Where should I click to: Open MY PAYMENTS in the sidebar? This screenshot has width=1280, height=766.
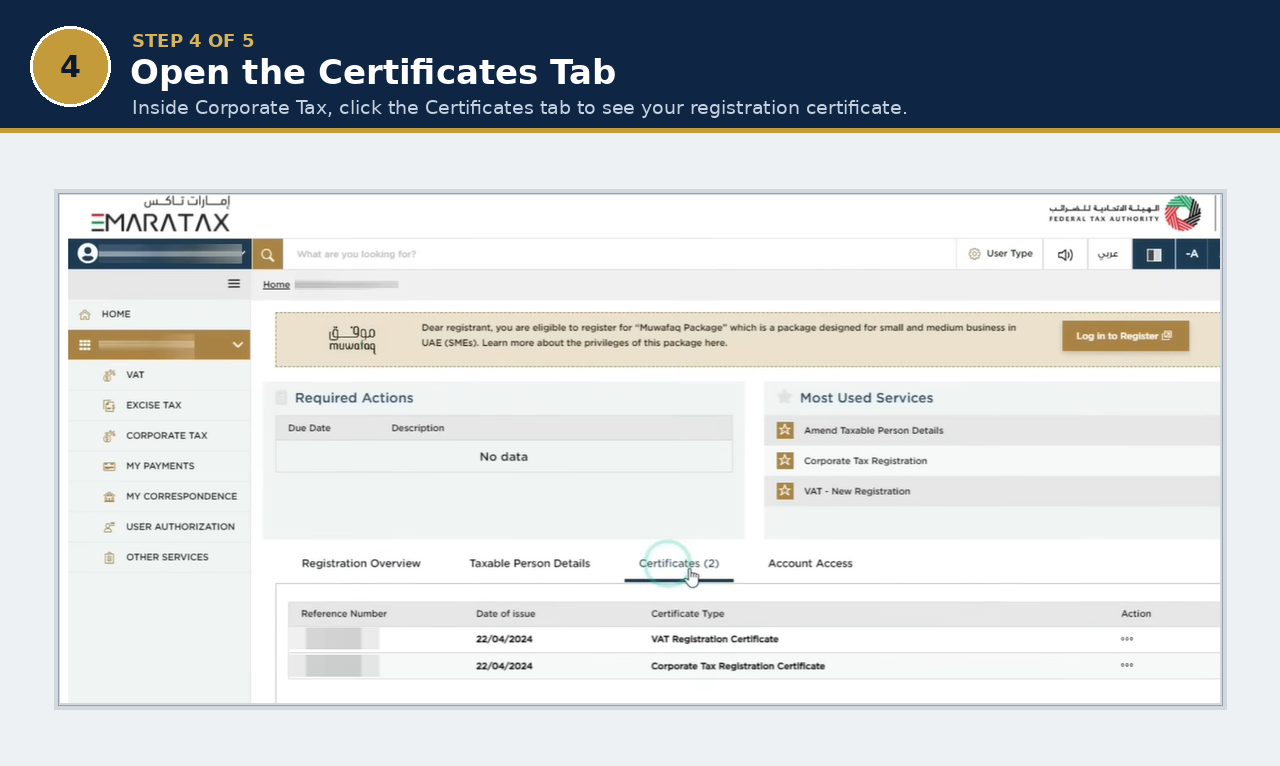point(160,466)
